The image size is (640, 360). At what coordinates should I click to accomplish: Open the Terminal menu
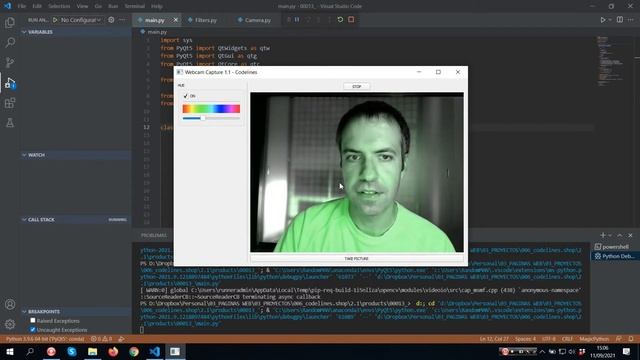(135, 6)
